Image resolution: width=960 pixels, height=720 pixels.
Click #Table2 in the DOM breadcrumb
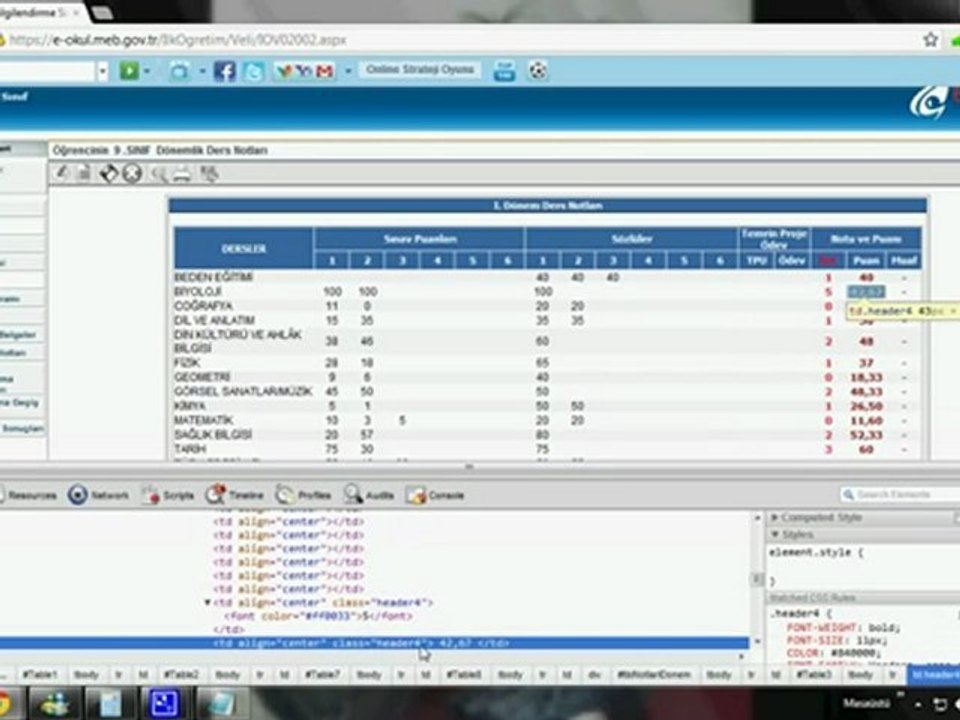pos(181,674)
